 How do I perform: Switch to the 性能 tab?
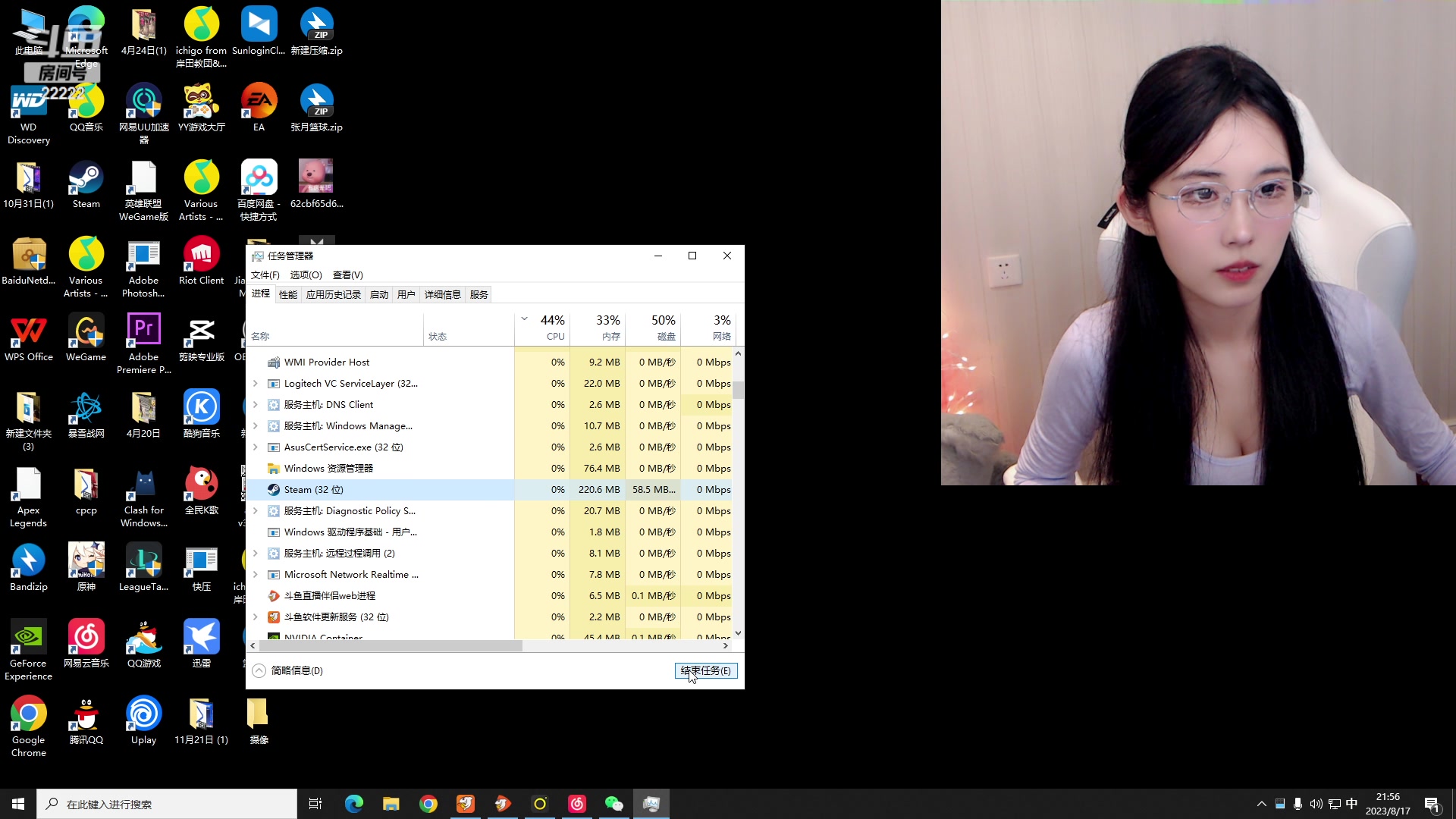click(x=288, y=294)
